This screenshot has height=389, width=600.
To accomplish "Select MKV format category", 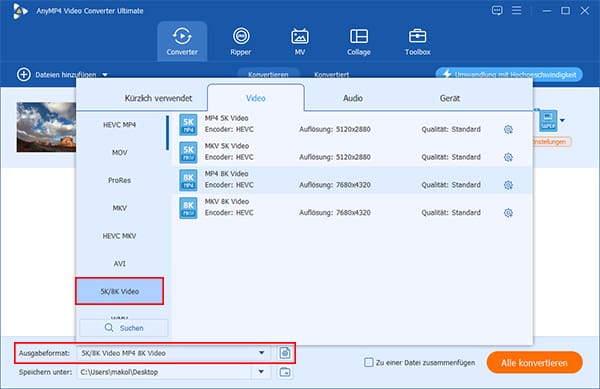I will 119,208.
